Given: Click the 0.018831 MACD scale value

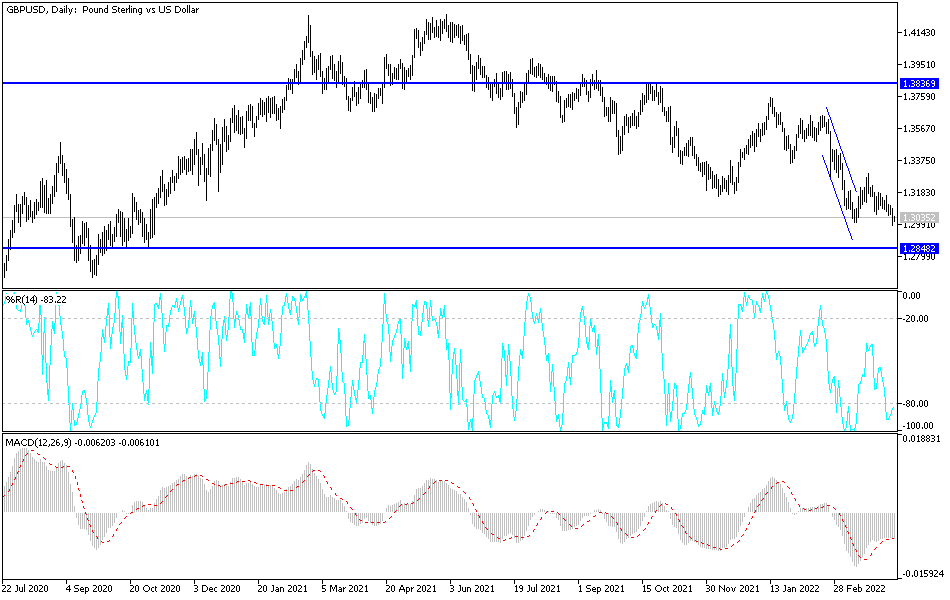Looking at the screenshot, I should [x=922, y=439].
